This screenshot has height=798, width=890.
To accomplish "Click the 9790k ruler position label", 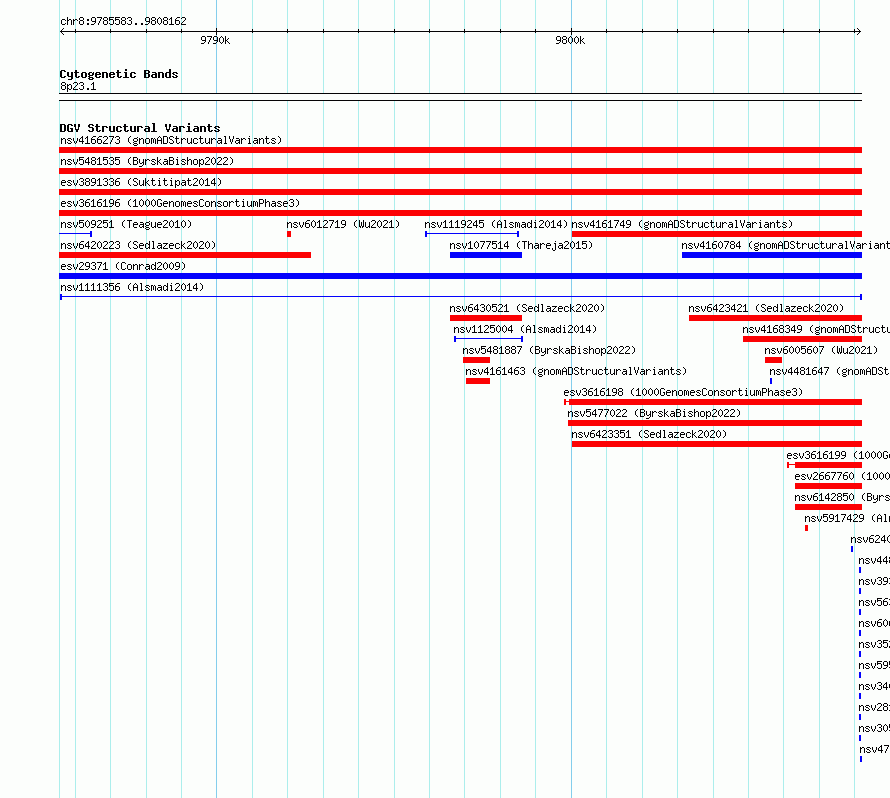I will tap(215, 40).
